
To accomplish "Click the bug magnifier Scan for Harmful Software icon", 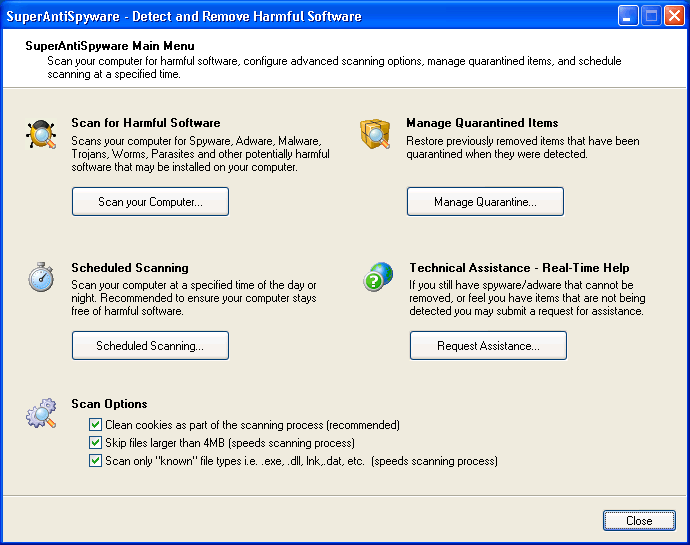I will point(41,134).
